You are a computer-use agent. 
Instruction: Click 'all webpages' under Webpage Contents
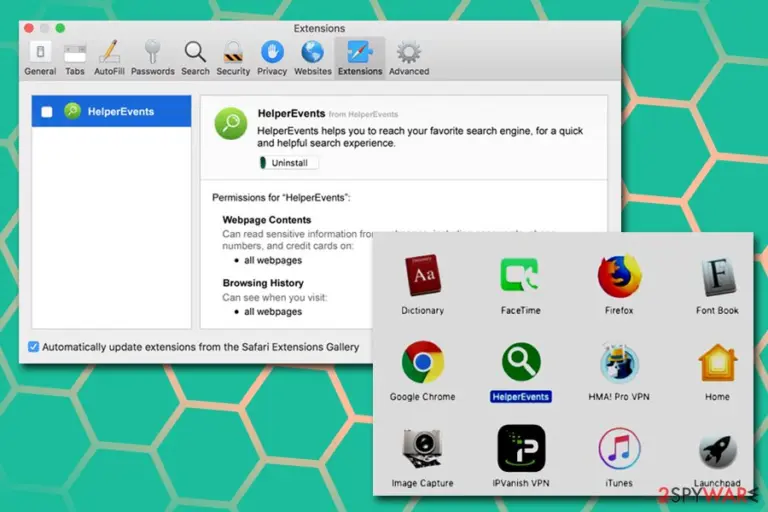273,261
